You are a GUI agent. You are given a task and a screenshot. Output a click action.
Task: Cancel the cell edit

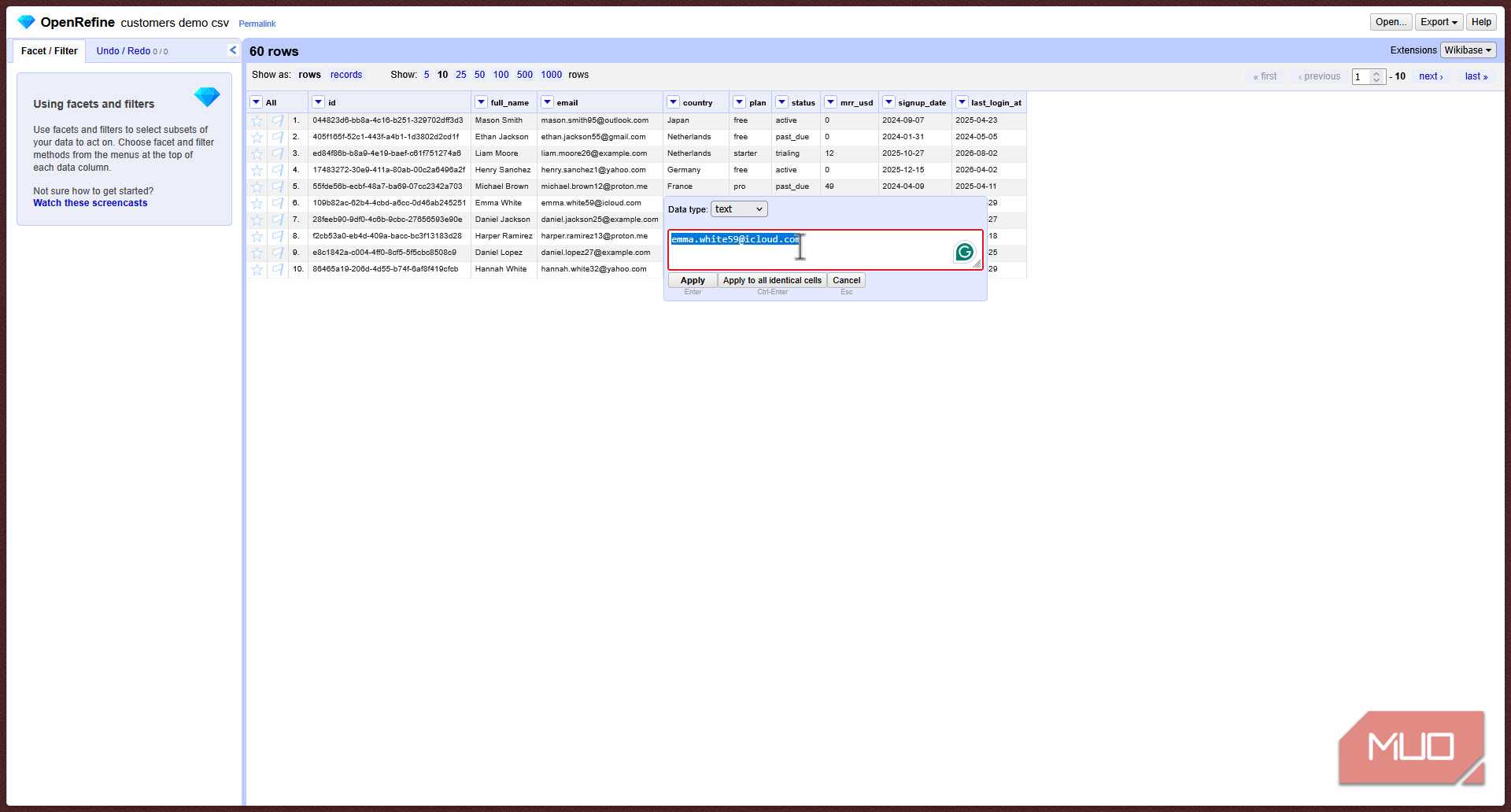coord(846,280)
